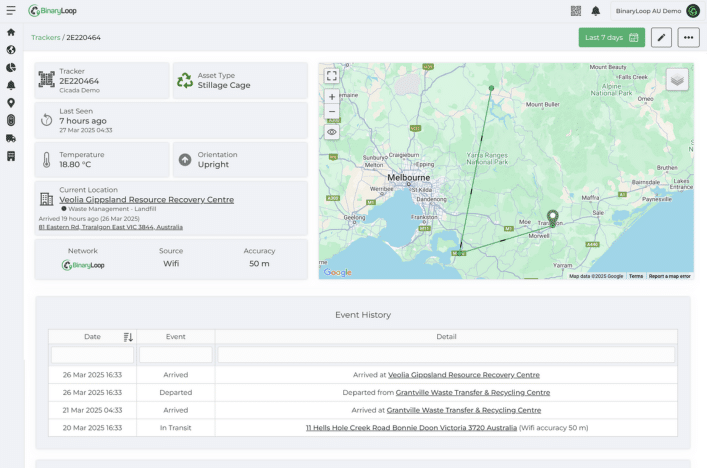The image size is (707, 468).
Task: Toggle map fullscreen
Action: (332, 76)
